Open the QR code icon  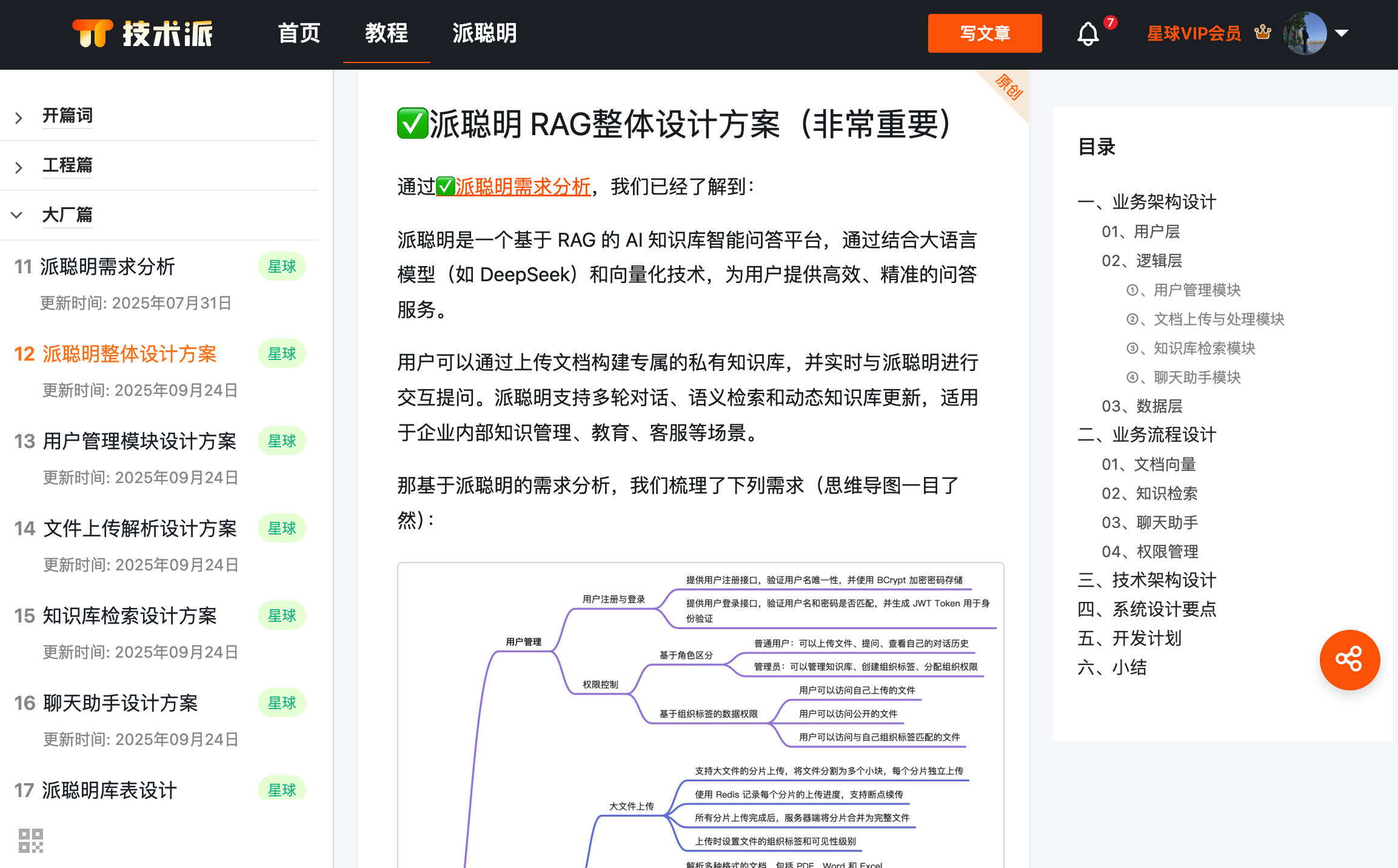coord(31,841)
